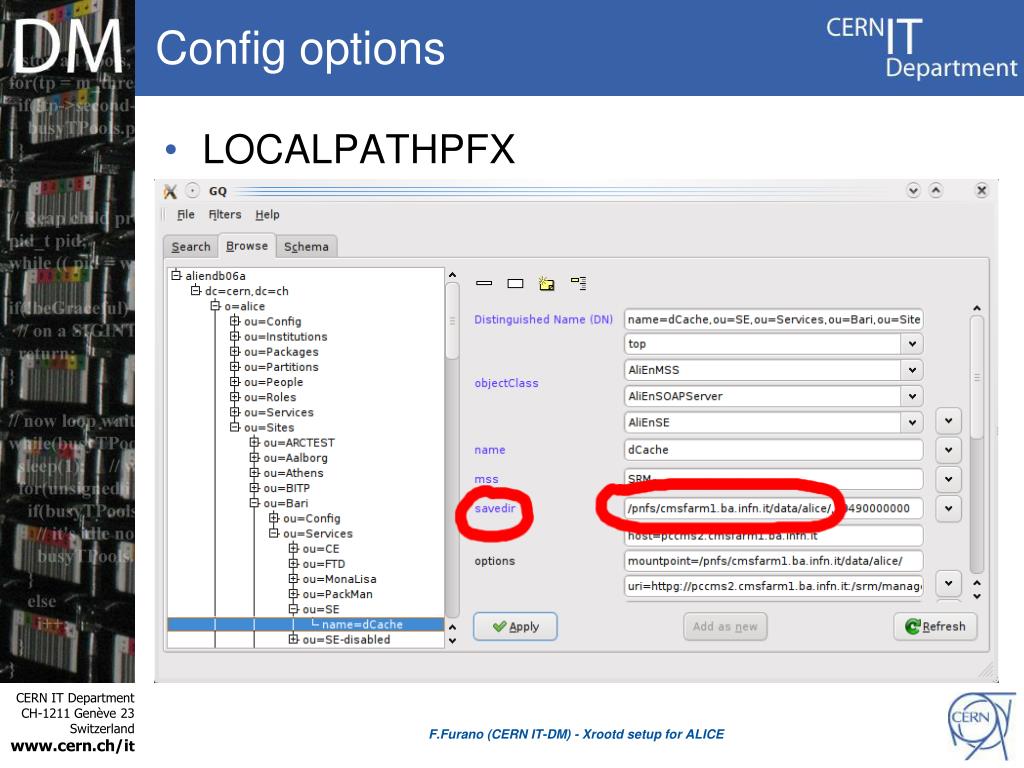Click the attribute panel vertical scrollbar

(977, 444)
